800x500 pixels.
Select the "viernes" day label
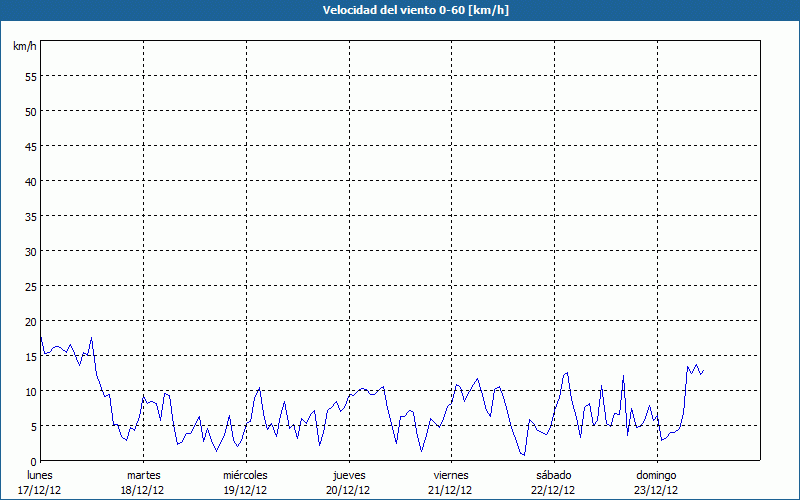451,475
